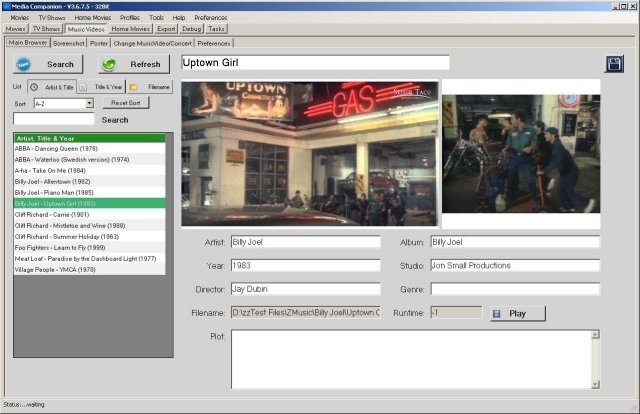The image size is (640, 414).
Task: Switch to the Screenshot tab
Action: (68, 43)
